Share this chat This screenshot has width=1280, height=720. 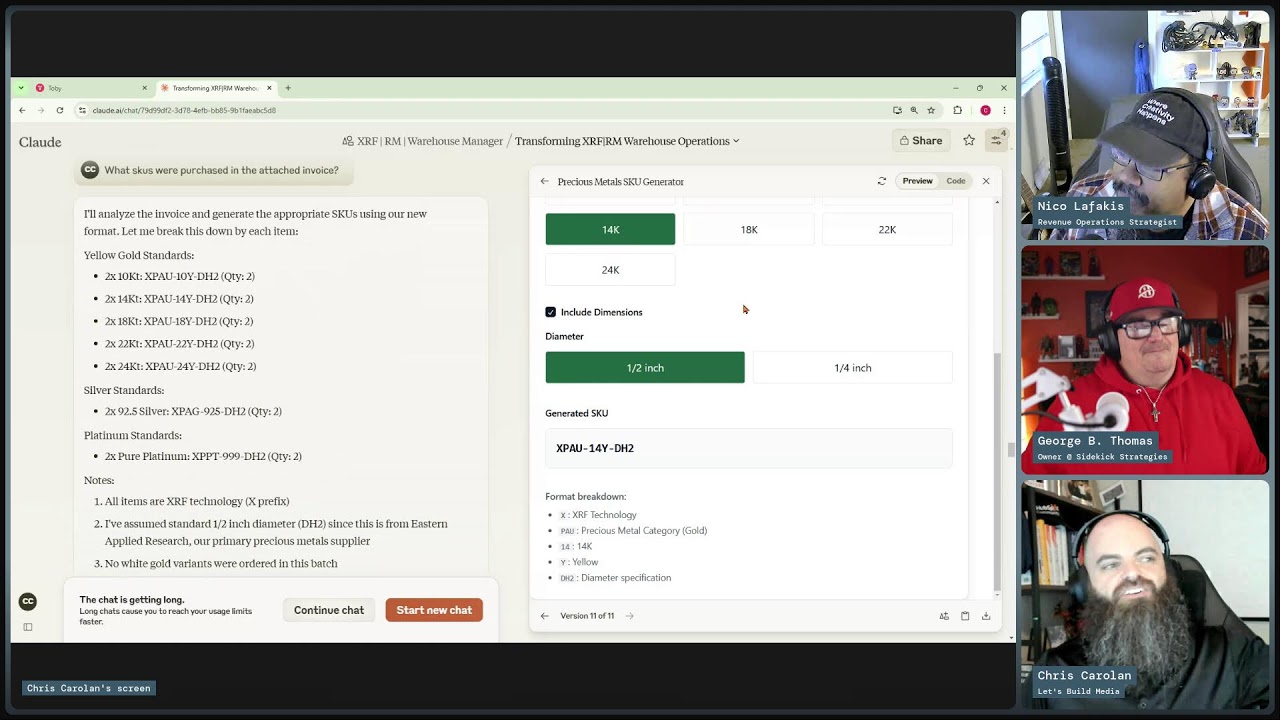(x=921, y=141)
